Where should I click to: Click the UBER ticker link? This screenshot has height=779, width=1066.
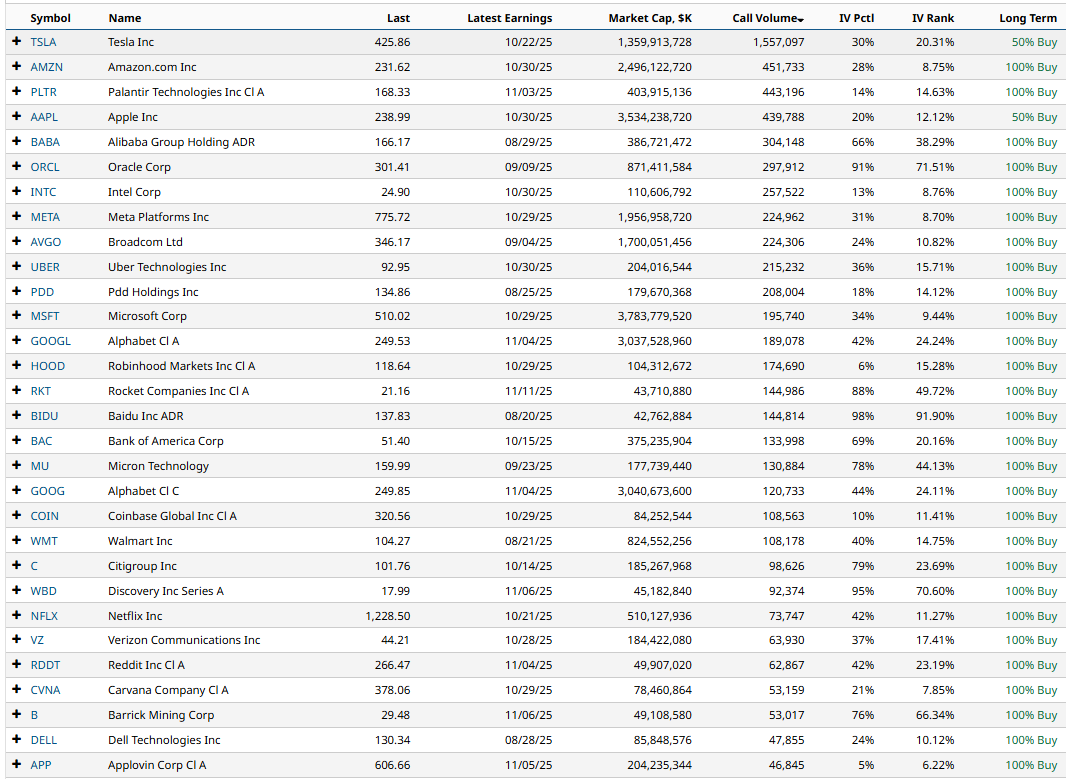(45, 266)
